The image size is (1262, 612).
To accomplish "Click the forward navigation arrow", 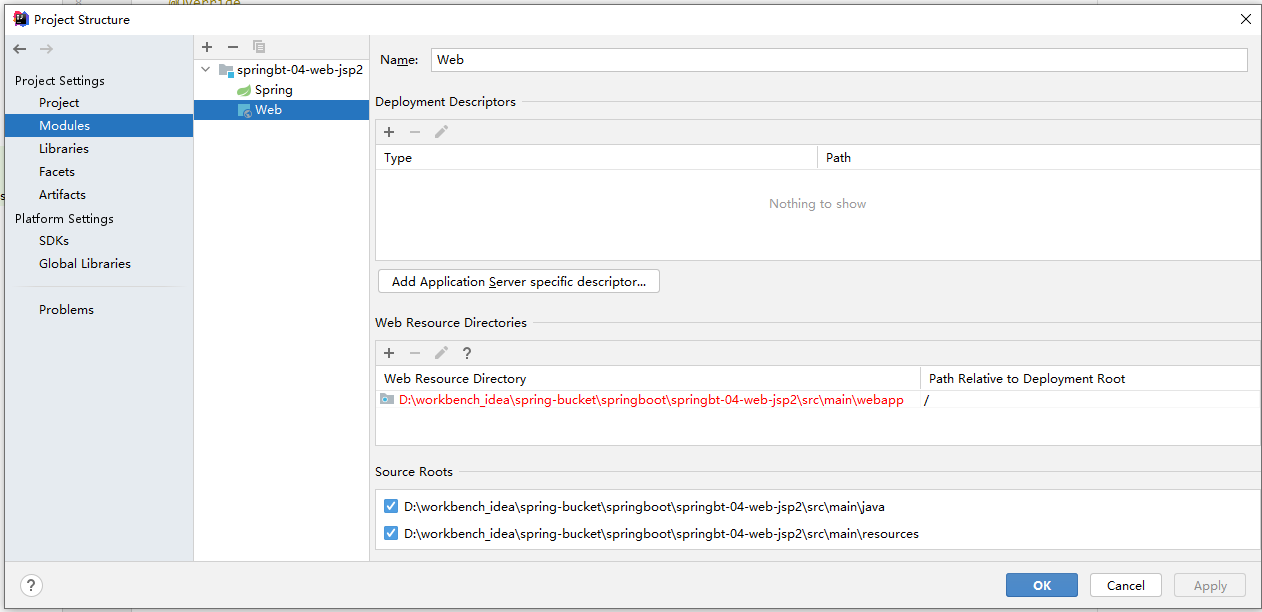I will coord(46,48).
